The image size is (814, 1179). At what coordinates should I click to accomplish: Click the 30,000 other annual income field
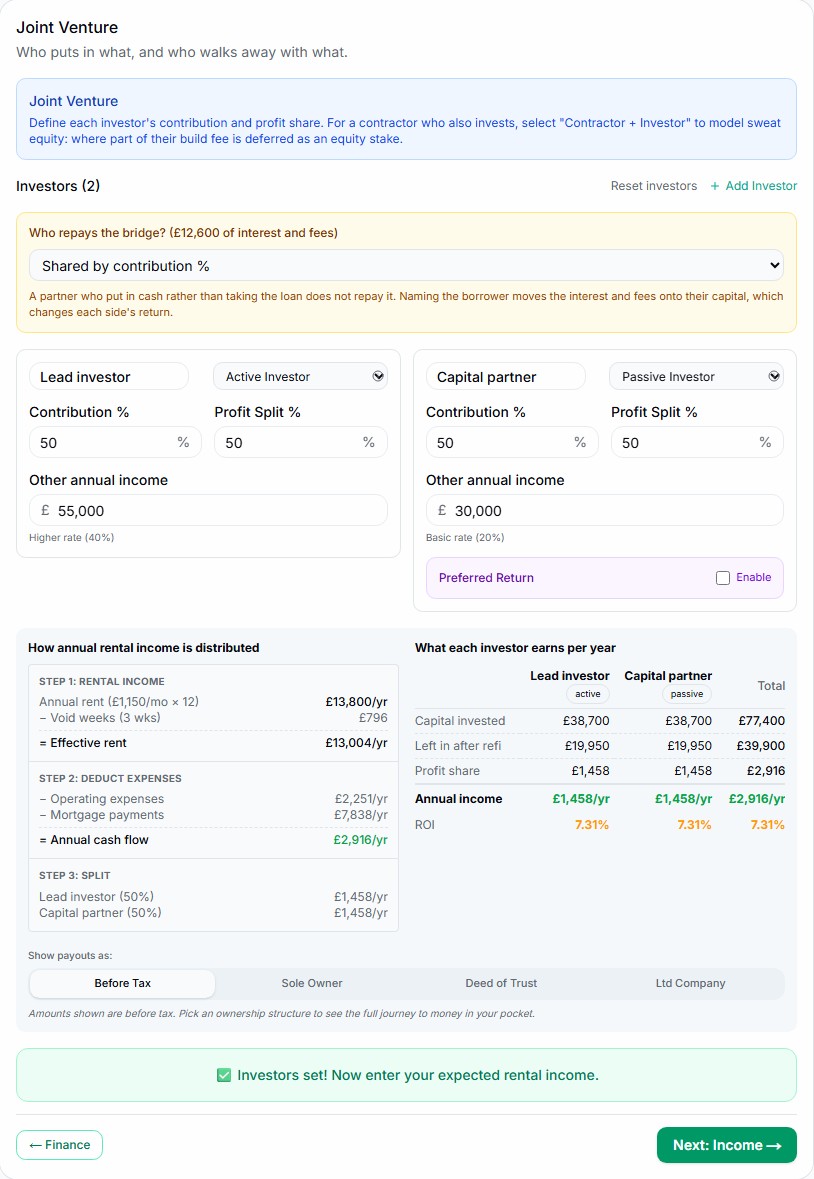[605, 511]
